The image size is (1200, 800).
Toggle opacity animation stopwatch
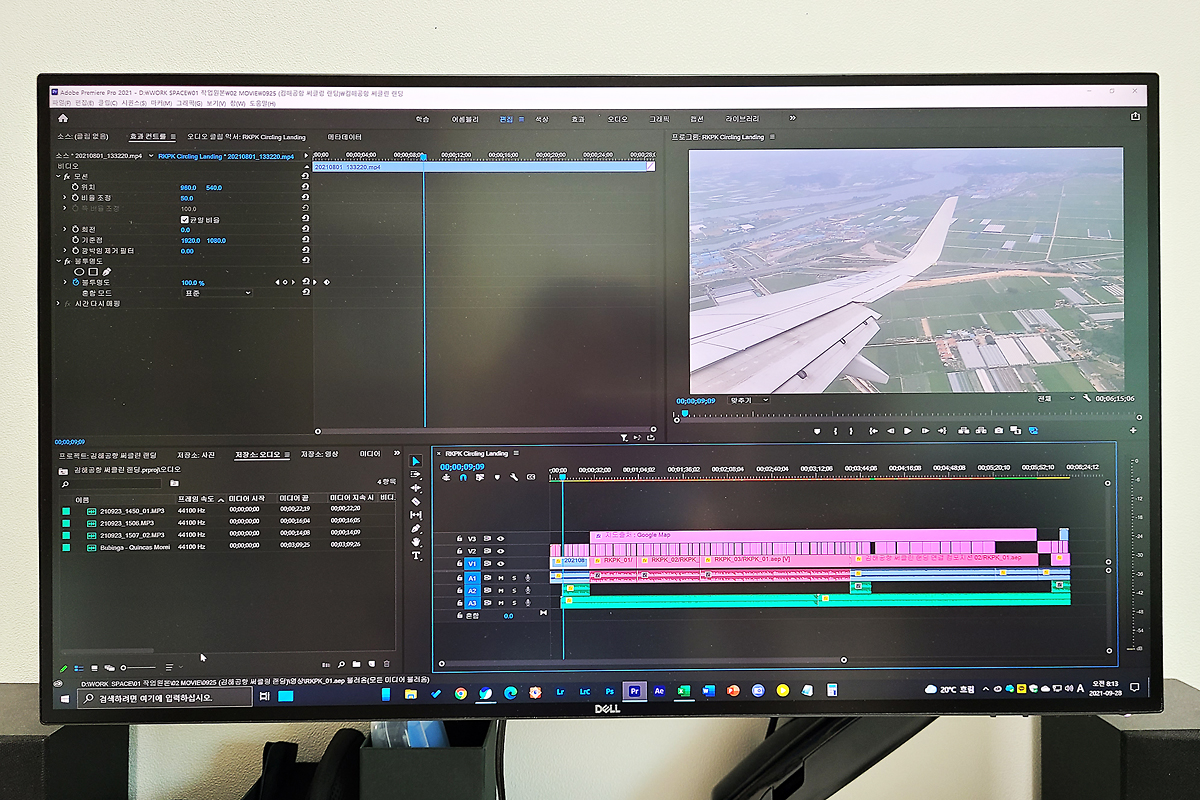tap(74, 283)
